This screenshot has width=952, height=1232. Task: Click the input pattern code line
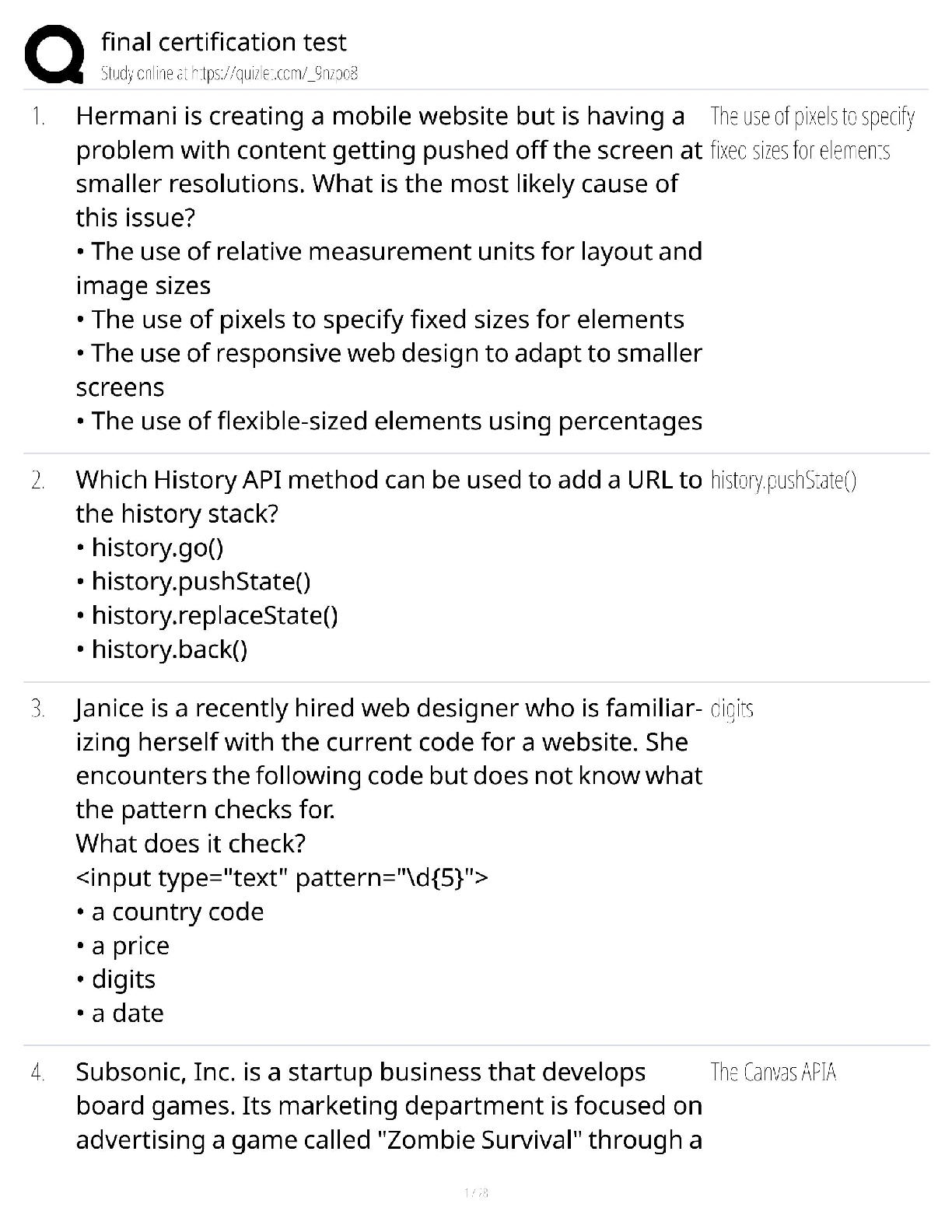click(x=282, y=878)
